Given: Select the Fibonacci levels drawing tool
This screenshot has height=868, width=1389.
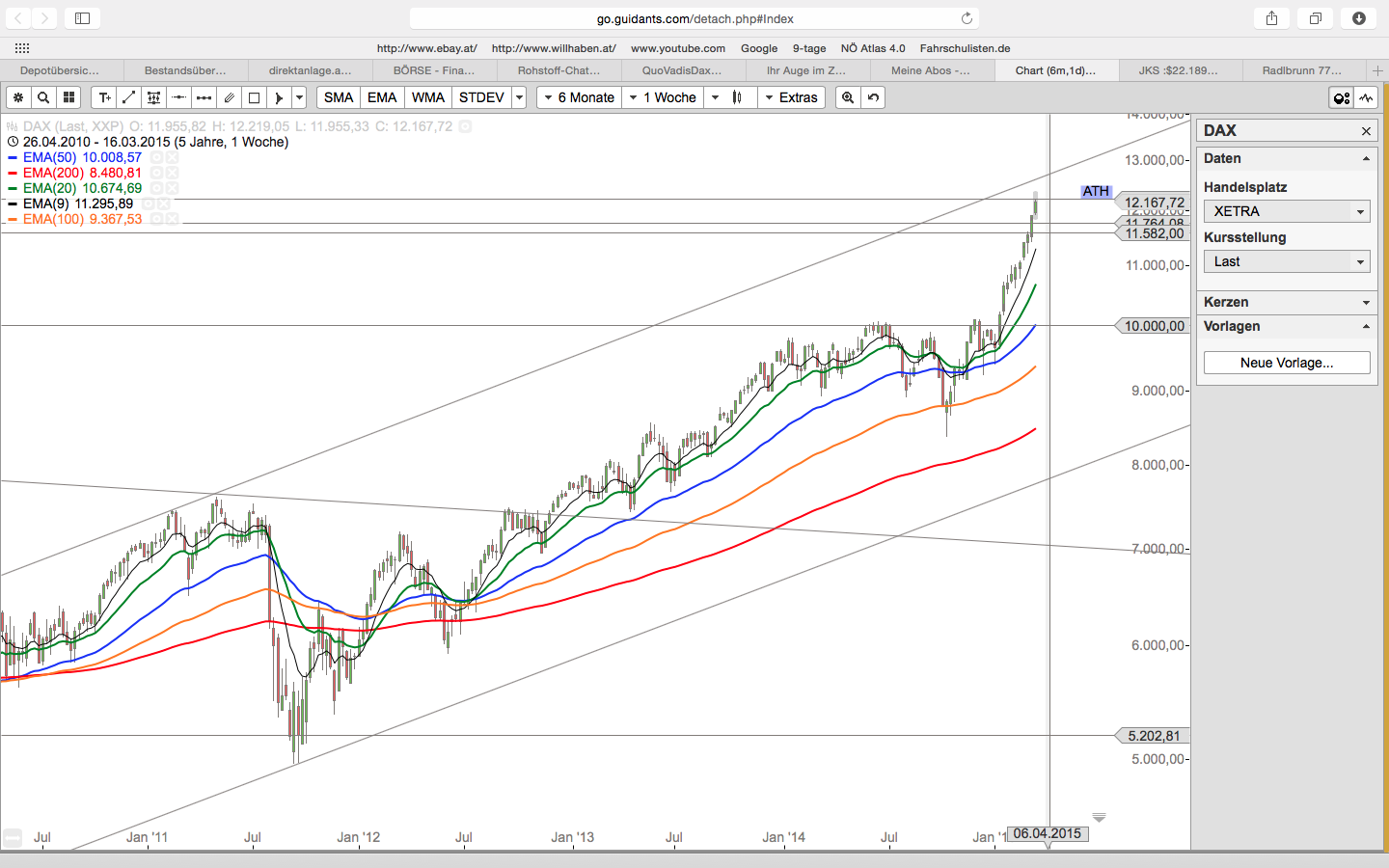Looking at the screenshot, I should pos(154,97).
